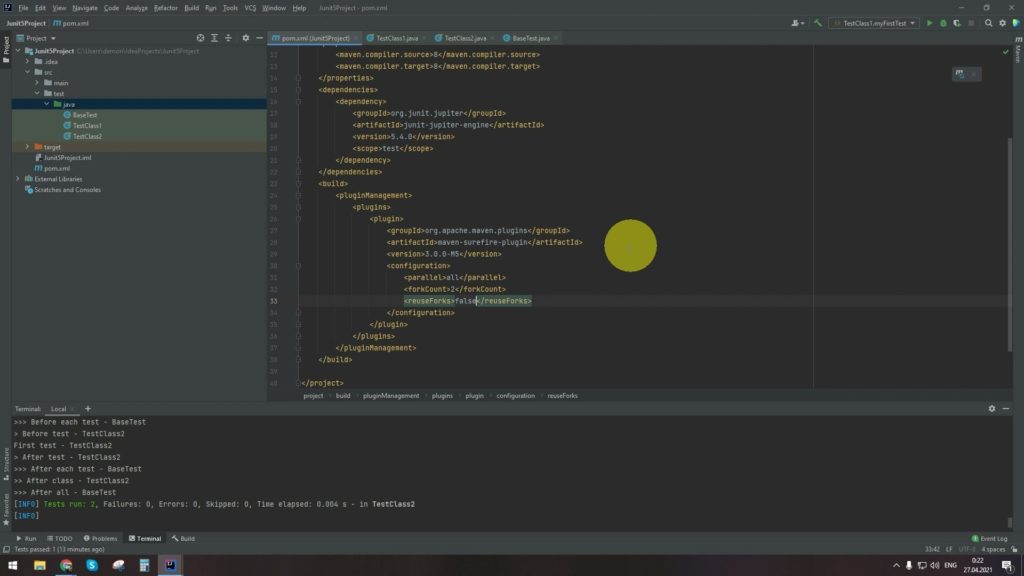The image size is (1024, 576).
Task: Open the VCS menu
Action: 250,8
